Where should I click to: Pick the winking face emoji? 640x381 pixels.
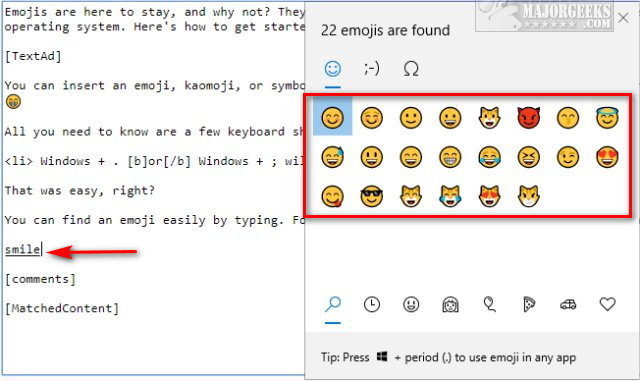click(568, 157)
